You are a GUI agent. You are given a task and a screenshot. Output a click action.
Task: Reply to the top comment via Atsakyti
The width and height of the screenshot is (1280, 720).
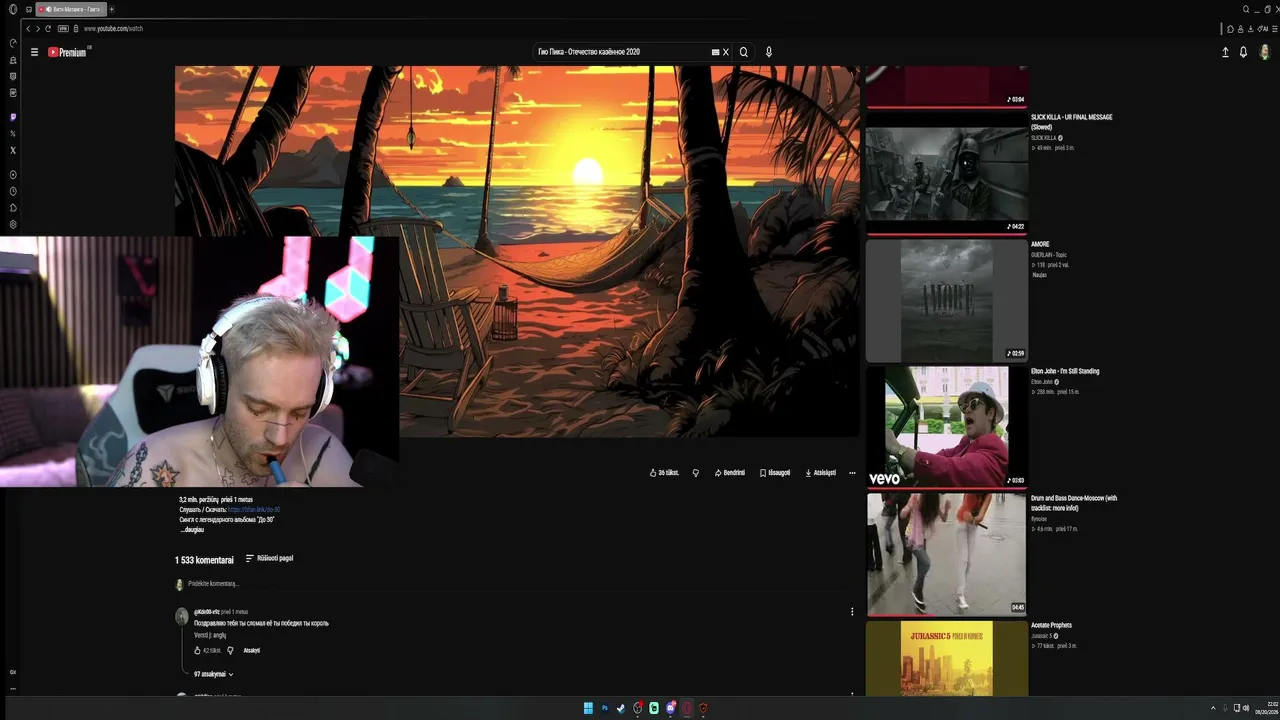pos(252,651)
